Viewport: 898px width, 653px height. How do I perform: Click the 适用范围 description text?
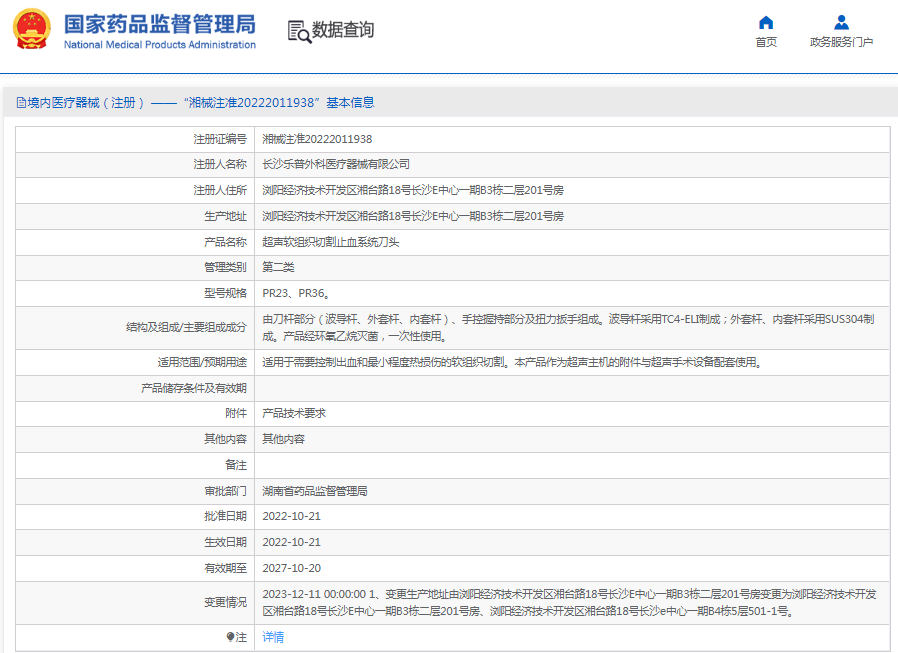(512, 362)
